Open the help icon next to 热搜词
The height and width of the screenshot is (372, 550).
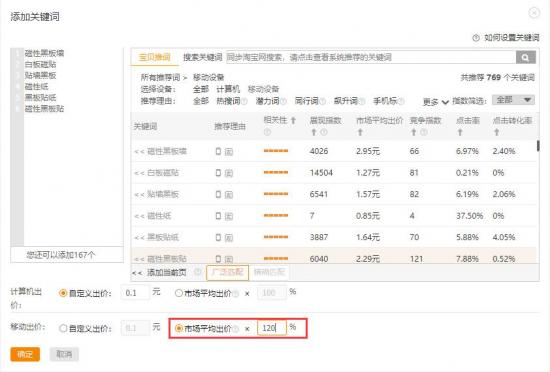[244, 101]
